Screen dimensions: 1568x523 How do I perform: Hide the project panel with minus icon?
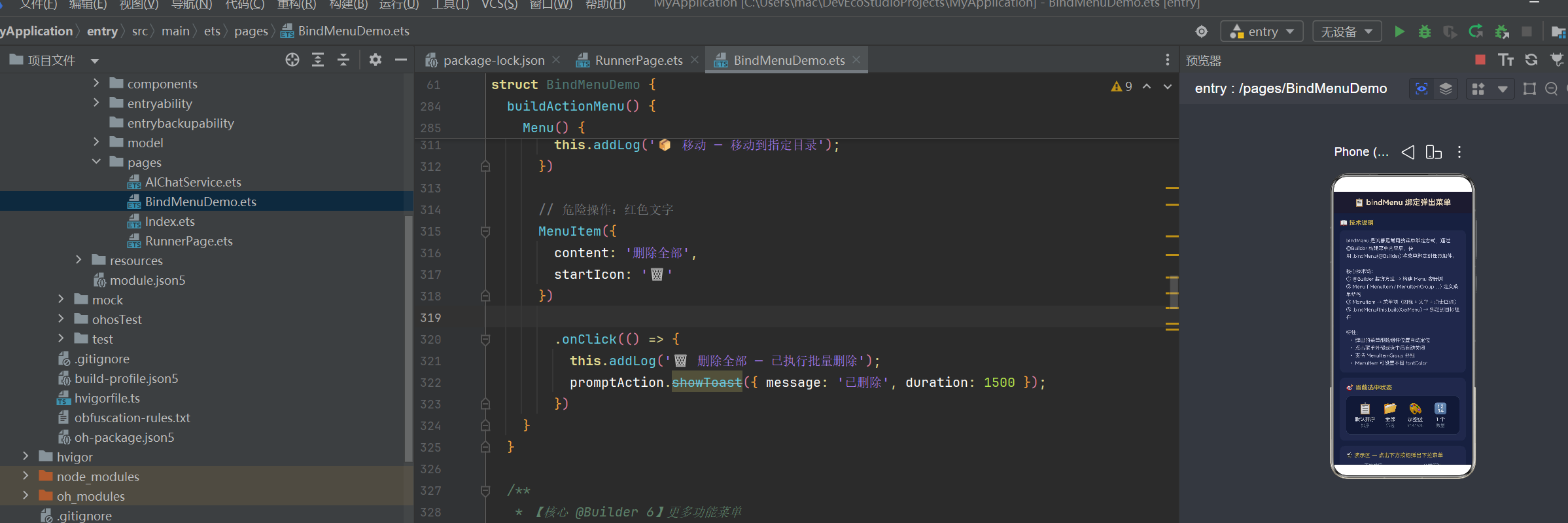[x=401, y=60]
